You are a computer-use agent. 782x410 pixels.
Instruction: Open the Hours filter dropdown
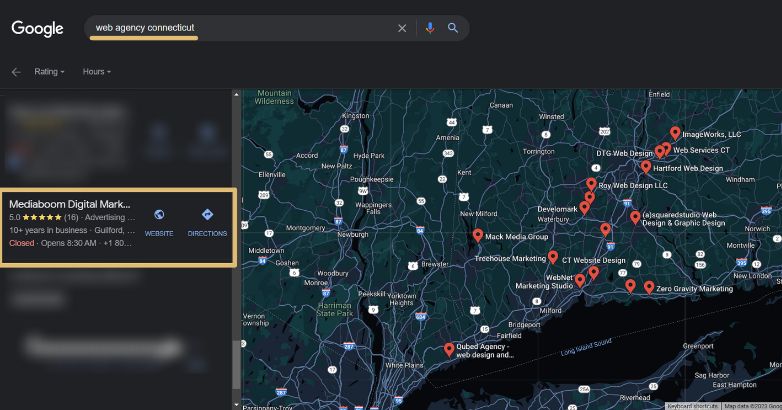pos(96,72)
